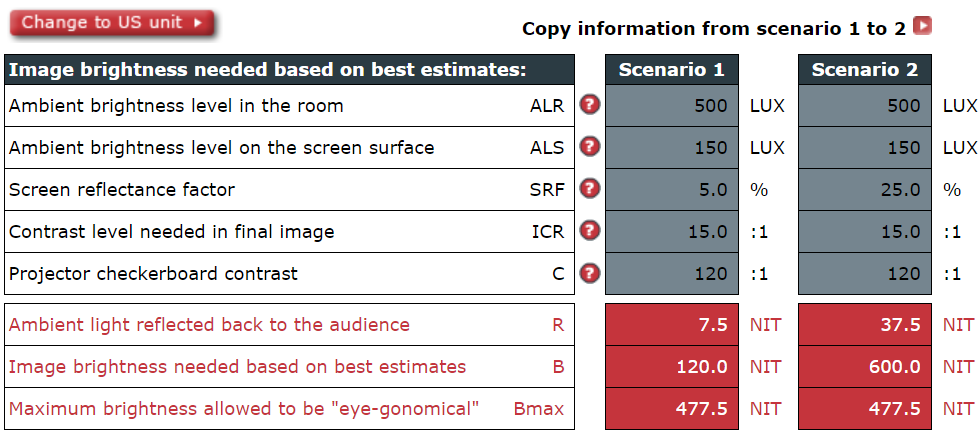This screenshot has height=438, width=979.
Task: Click Scenario 2 image brightness needed 600.0 result
Action: tap(865, 366)
